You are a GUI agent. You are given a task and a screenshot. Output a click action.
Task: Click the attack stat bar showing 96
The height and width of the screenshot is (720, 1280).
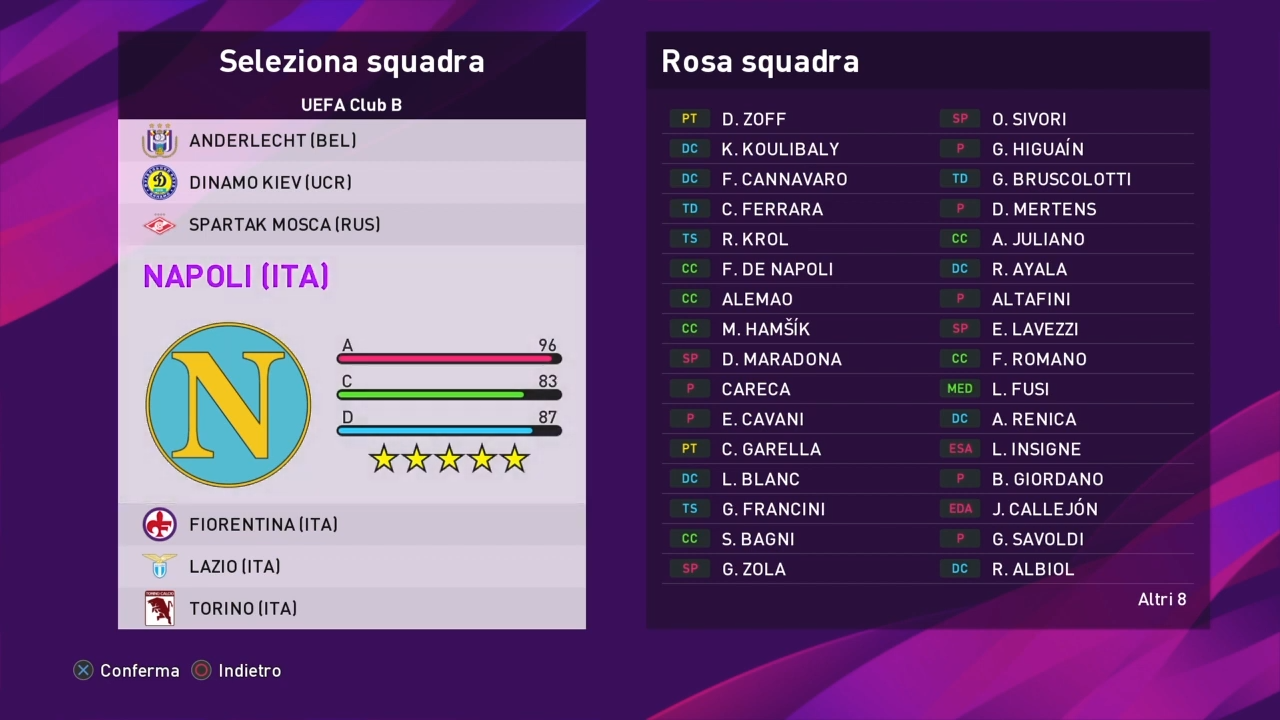448,358
